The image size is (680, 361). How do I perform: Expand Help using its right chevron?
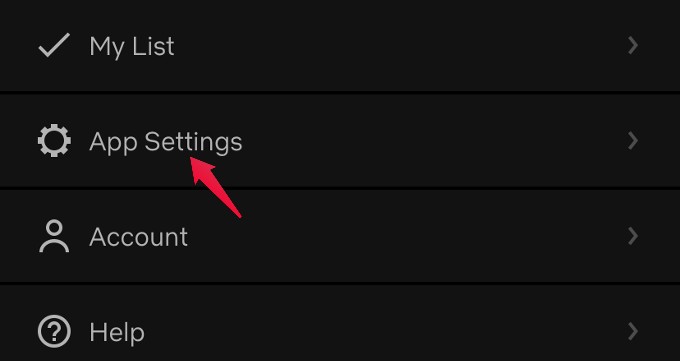point(633,331)
